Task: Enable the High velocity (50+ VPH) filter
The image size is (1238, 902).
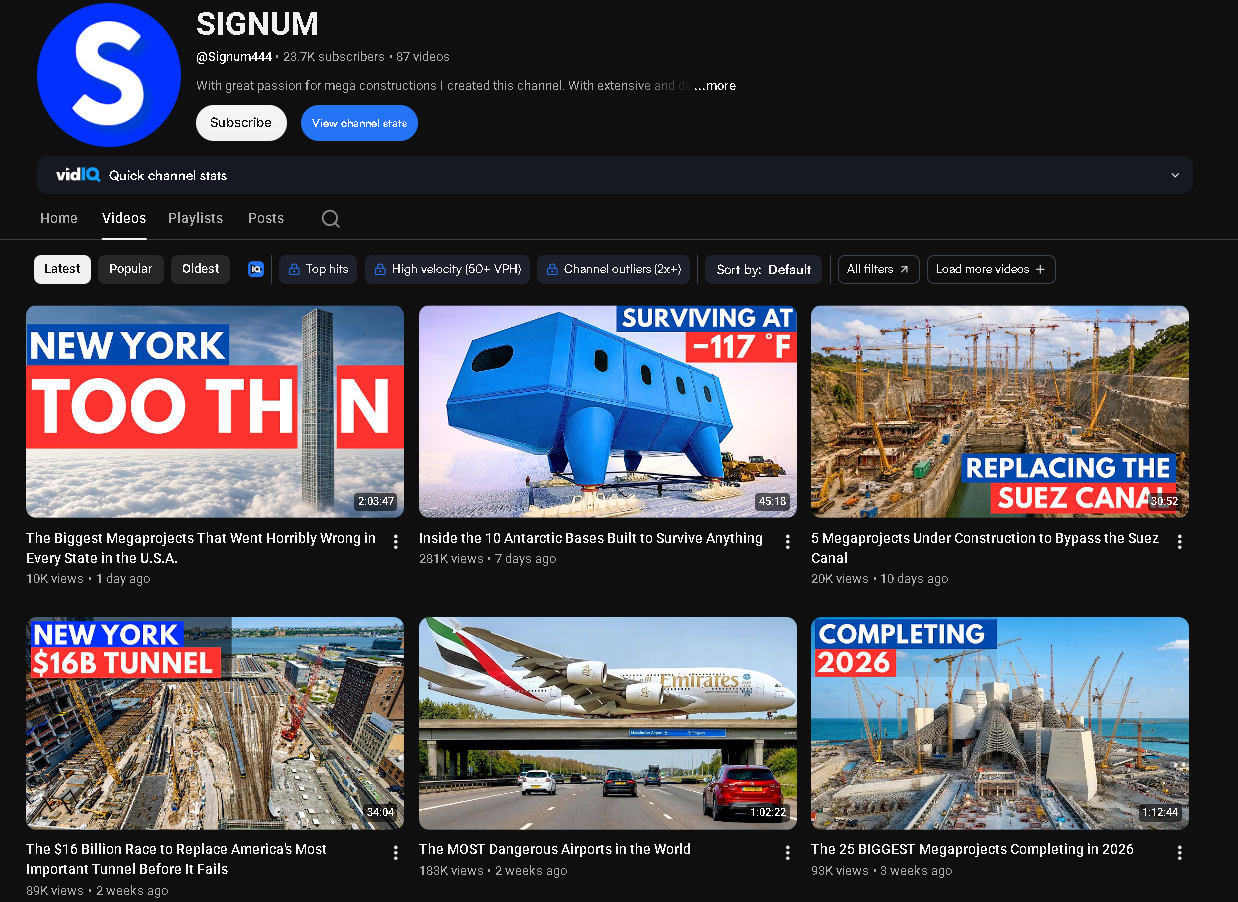Action: click(x=447, y=269)
